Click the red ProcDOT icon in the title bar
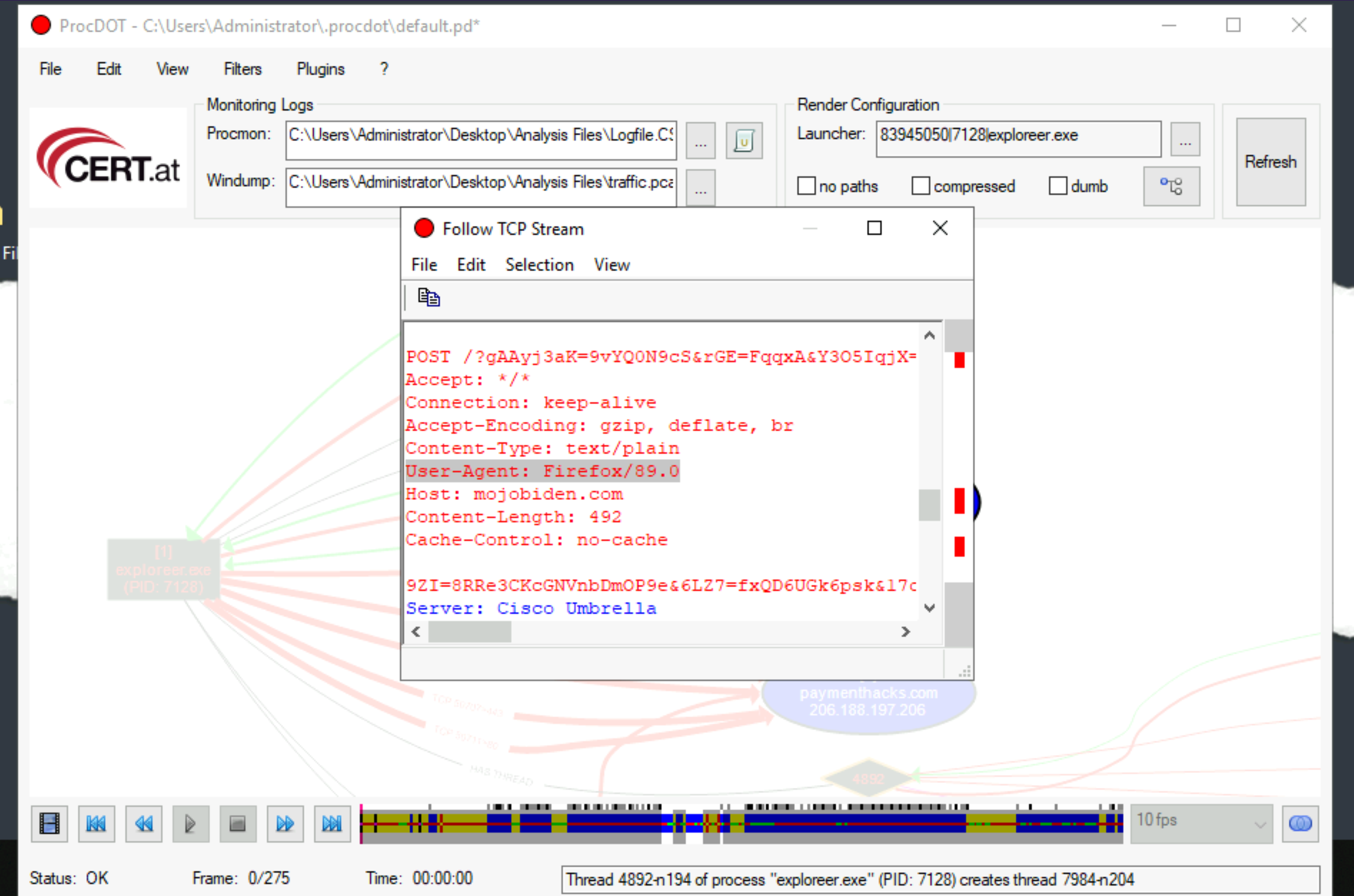 (41, 25)
